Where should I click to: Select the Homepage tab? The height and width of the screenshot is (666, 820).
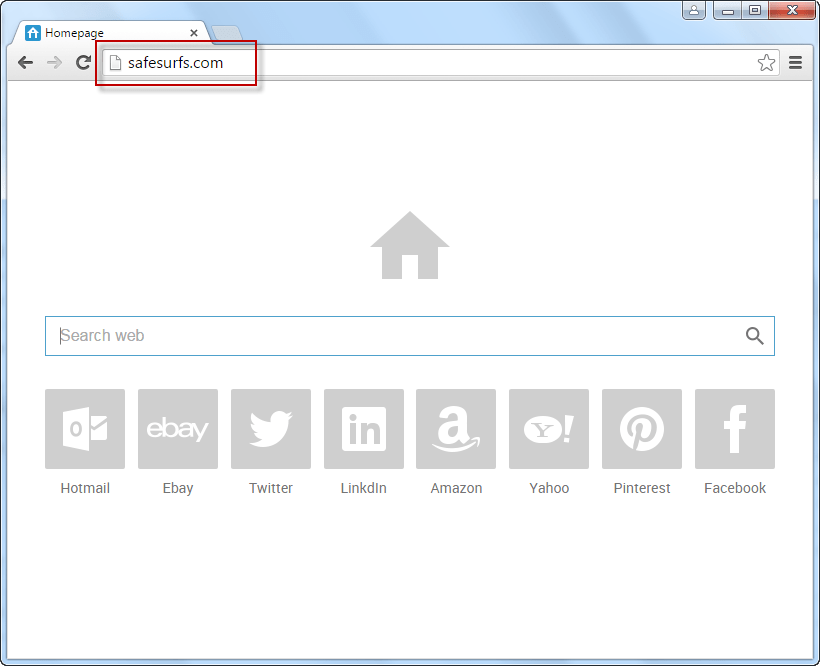pos(111,33)
